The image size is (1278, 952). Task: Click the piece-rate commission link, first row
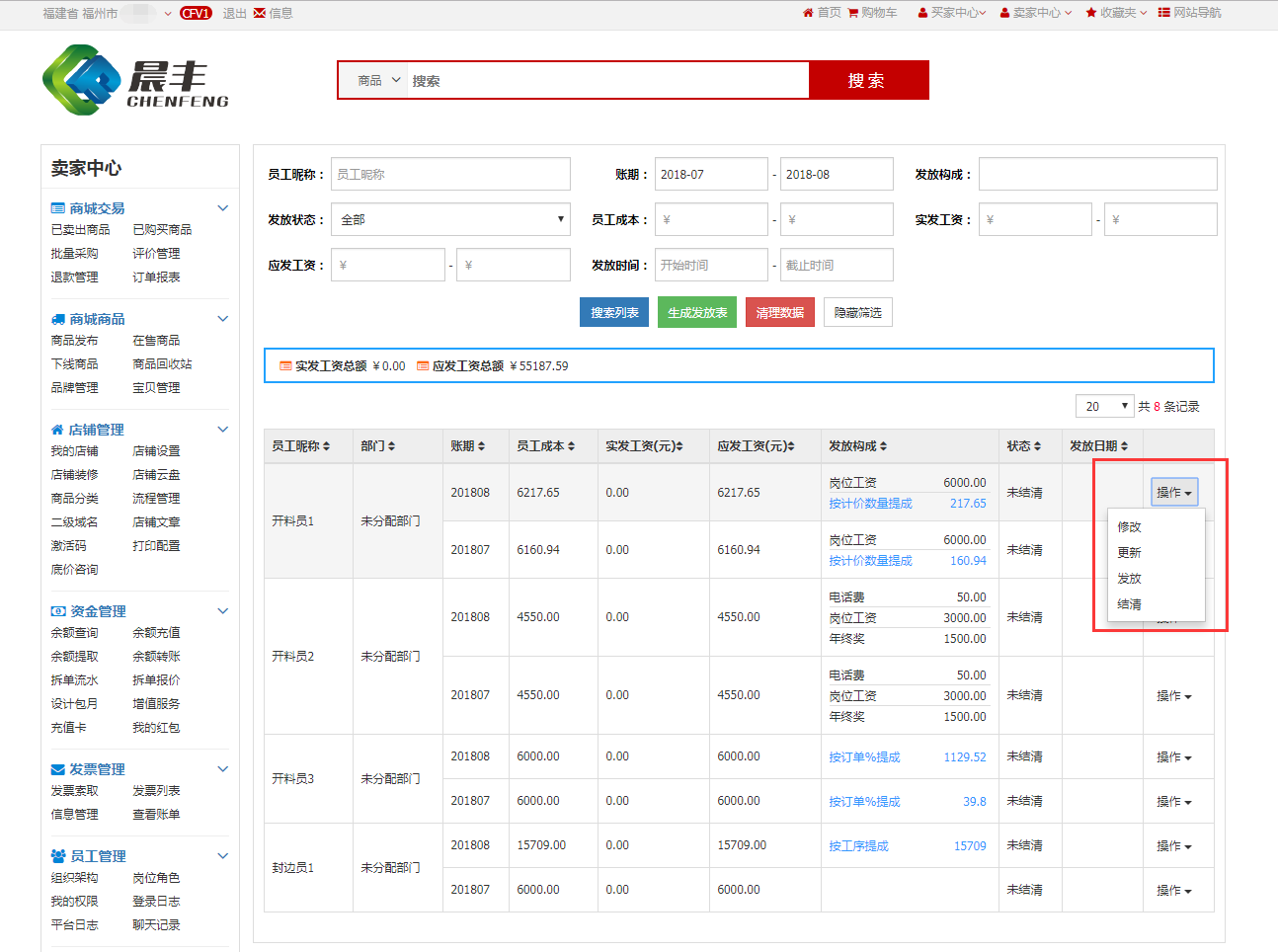click(870, 504)
